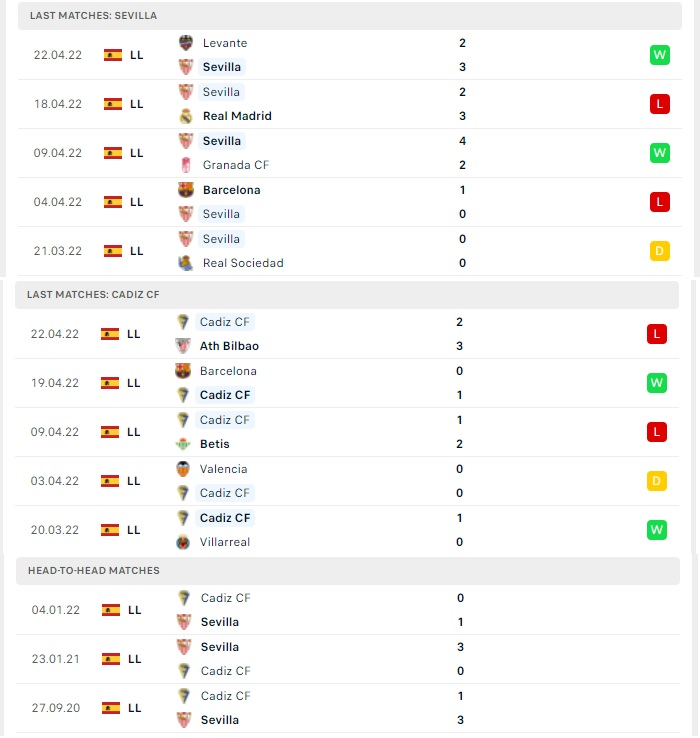Click the Real Sociedad crest icon
This screenshot has height=738, width=700.
186,263
